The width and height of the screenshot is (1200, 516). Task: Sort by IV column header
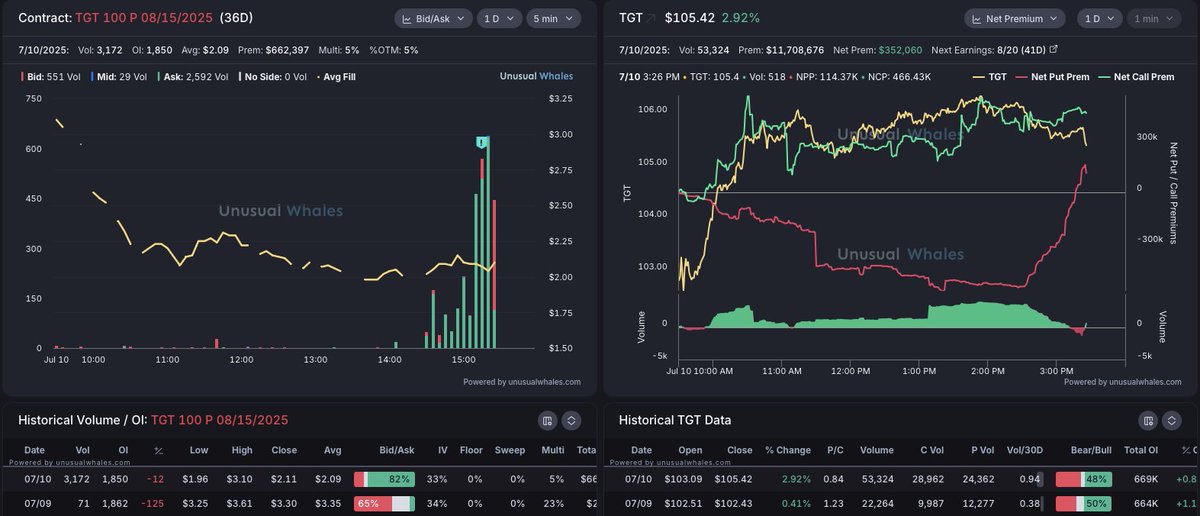pyautogui.click(x=442, y=451)
